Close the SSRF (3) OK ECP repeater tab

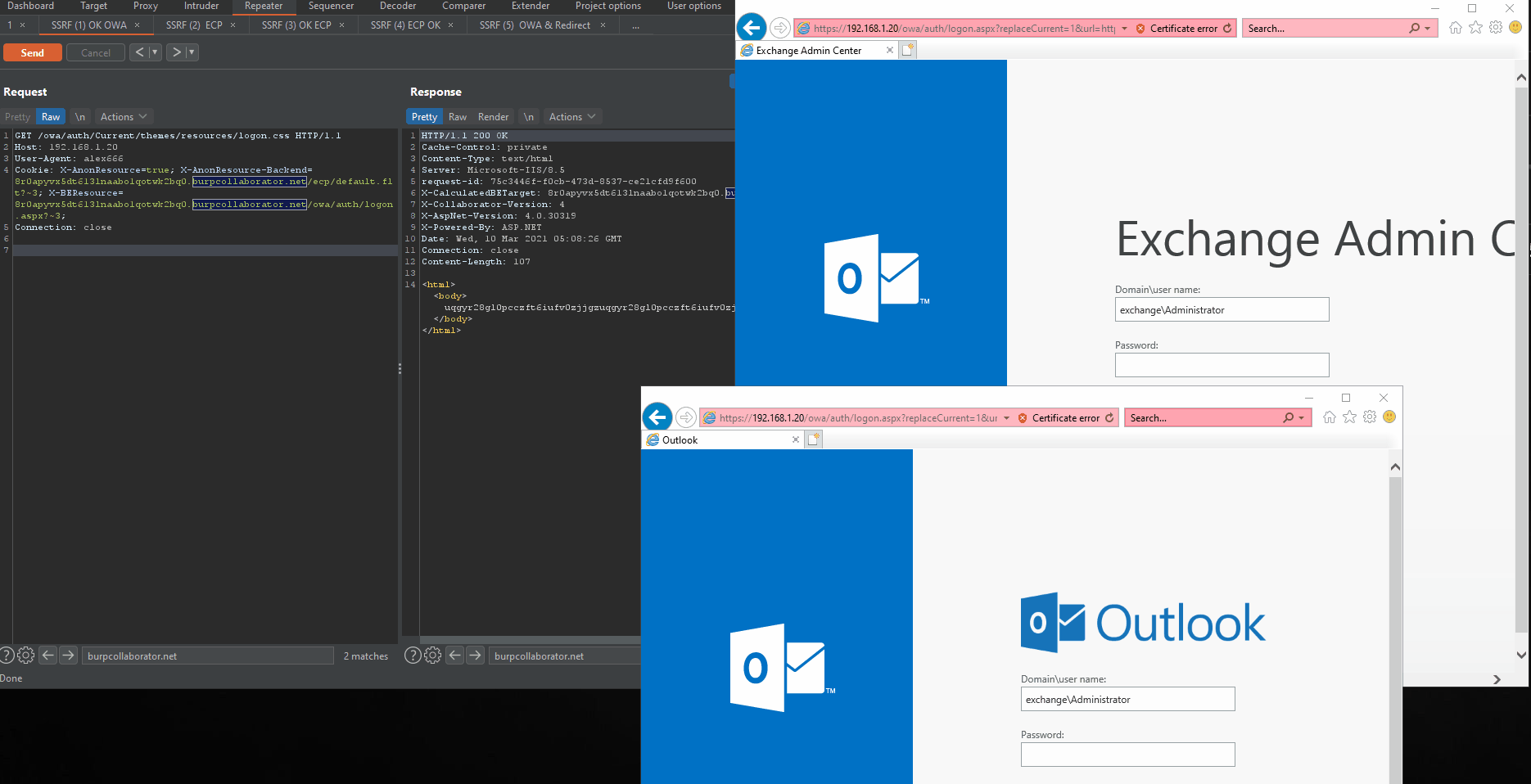(x=341, y=25)
